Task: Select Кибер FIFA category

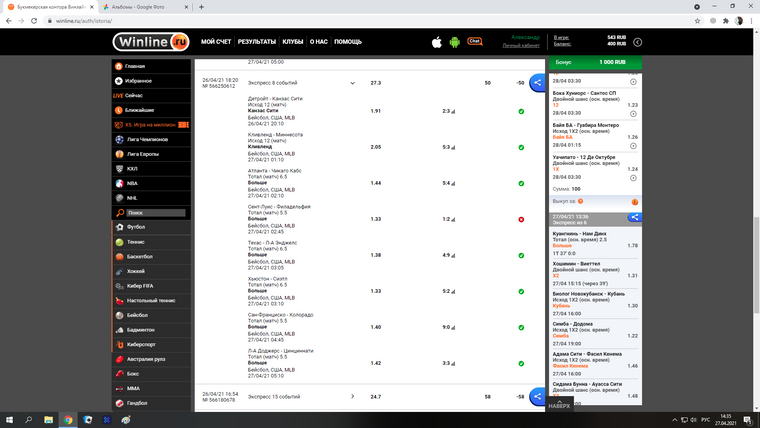Action: [x=151, y=286]
